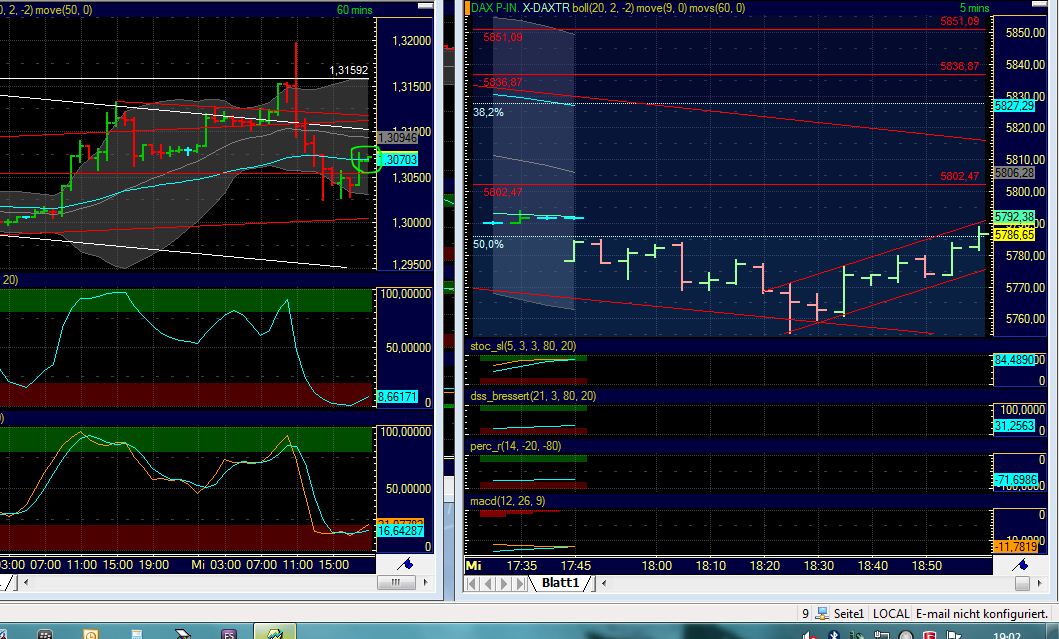Click the 17:45 time axis label
Screen dimensions: 1059x639
[x=575, y=565]
